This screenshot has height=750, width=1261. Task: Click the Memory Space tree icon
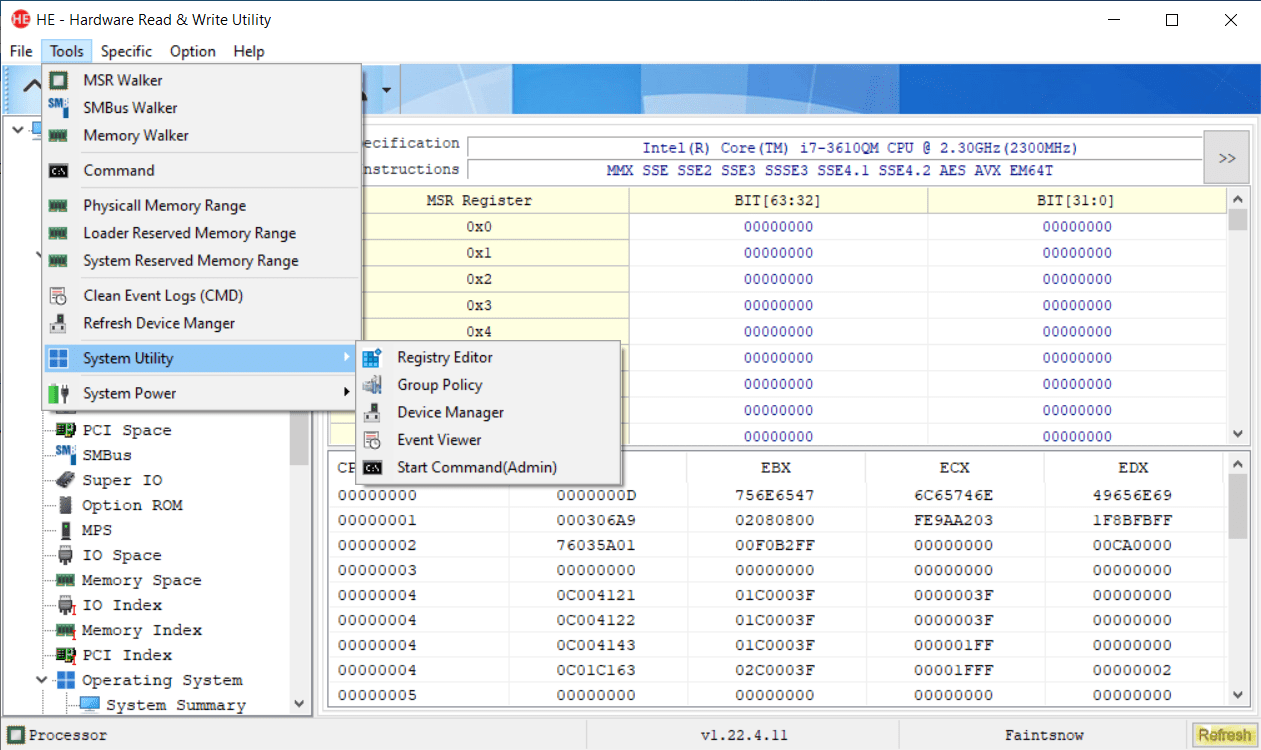[66, 580]
